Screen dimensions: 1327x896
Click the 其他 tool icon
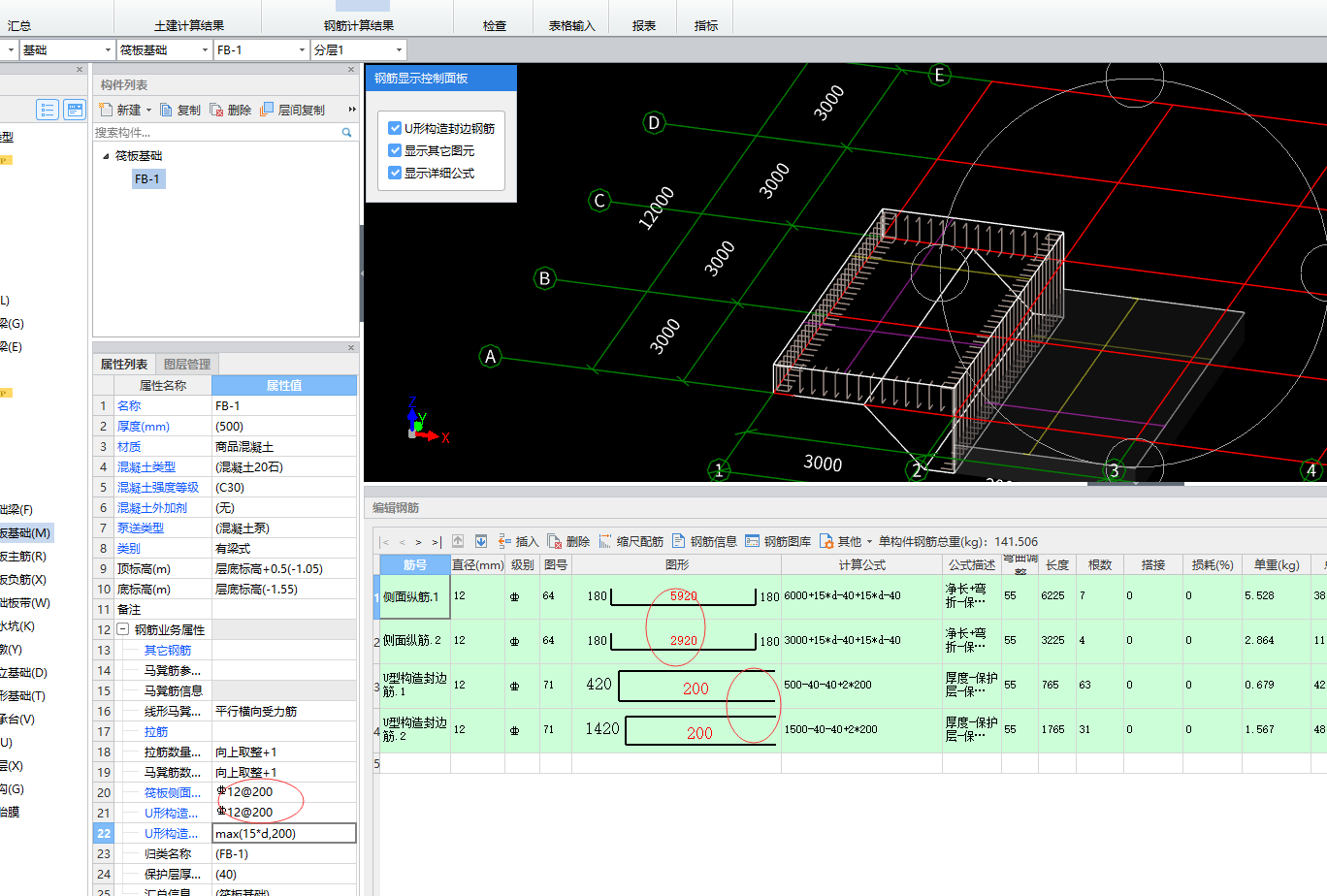coord(826,541)
